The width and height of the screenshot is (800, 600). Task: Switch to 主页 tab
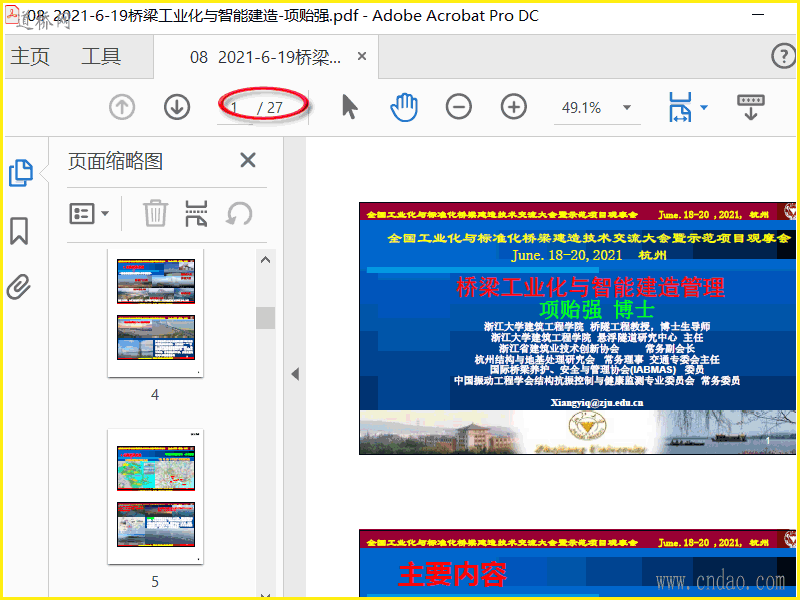(30, 57)
